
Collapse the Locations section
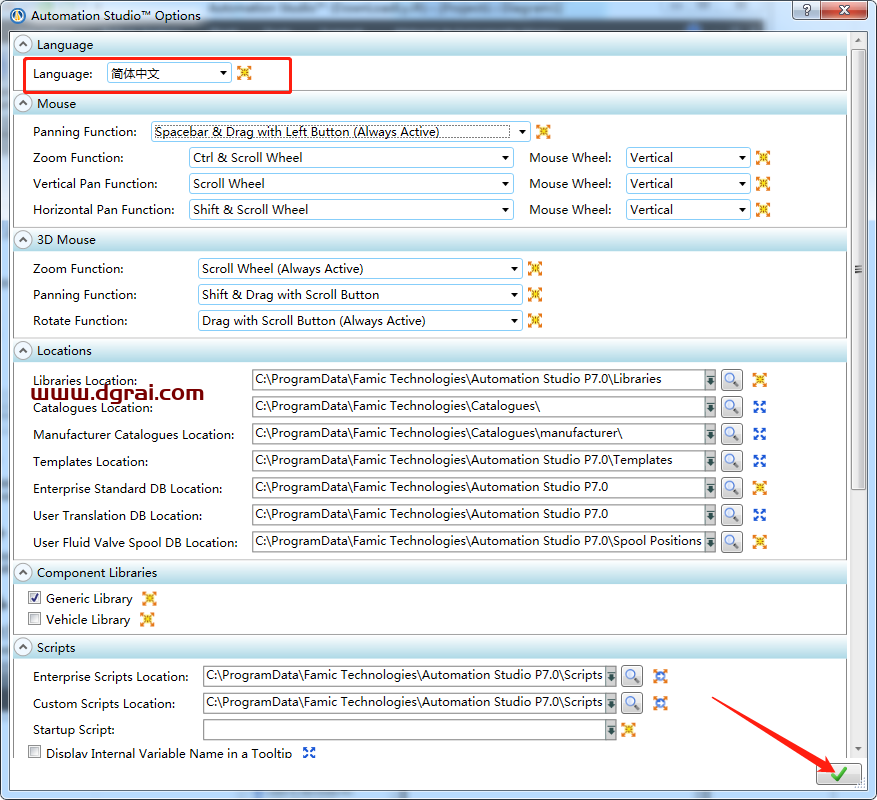point(23,351)
